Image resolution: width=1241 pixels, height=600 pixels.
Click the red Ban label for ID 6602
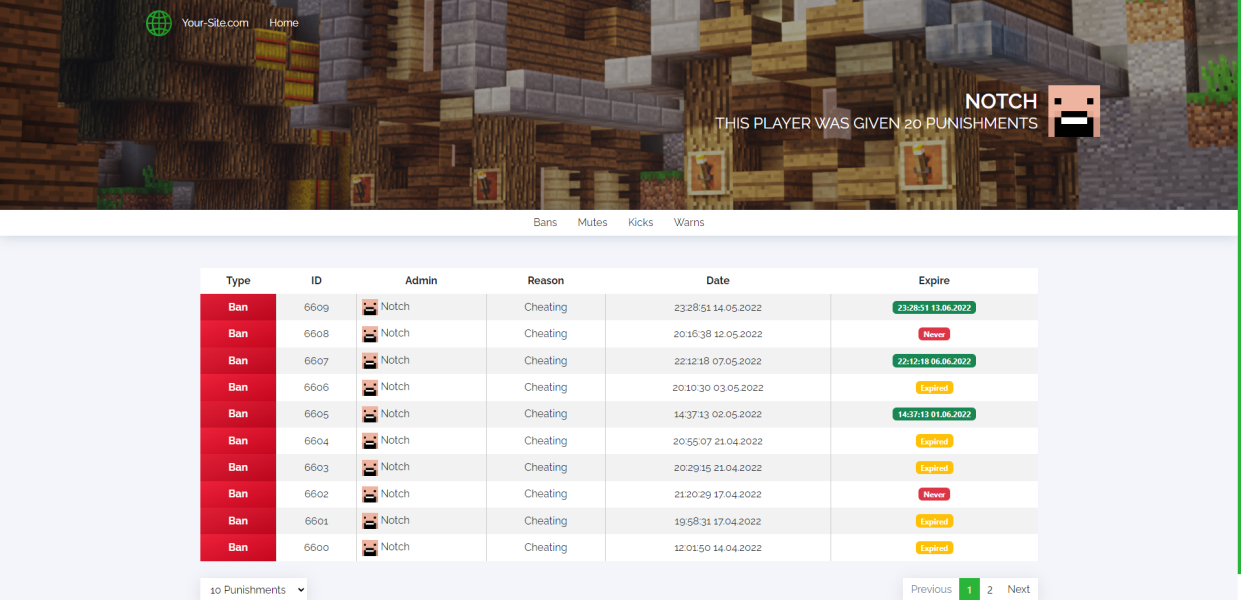point(238,494)
